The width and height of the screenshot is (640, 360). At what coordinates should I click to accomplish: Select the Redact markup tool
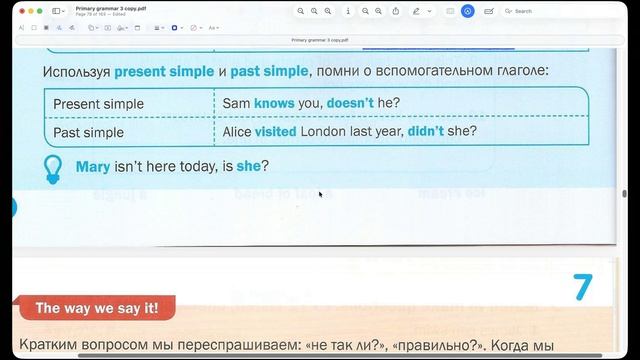click(46, 28)
